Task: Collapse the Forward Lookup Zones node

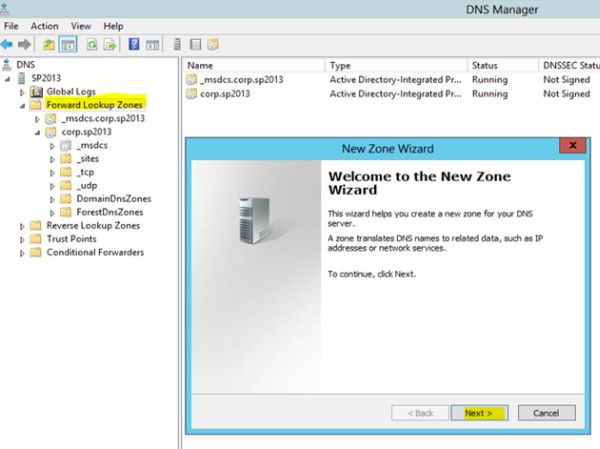Action: click(22, 106)
